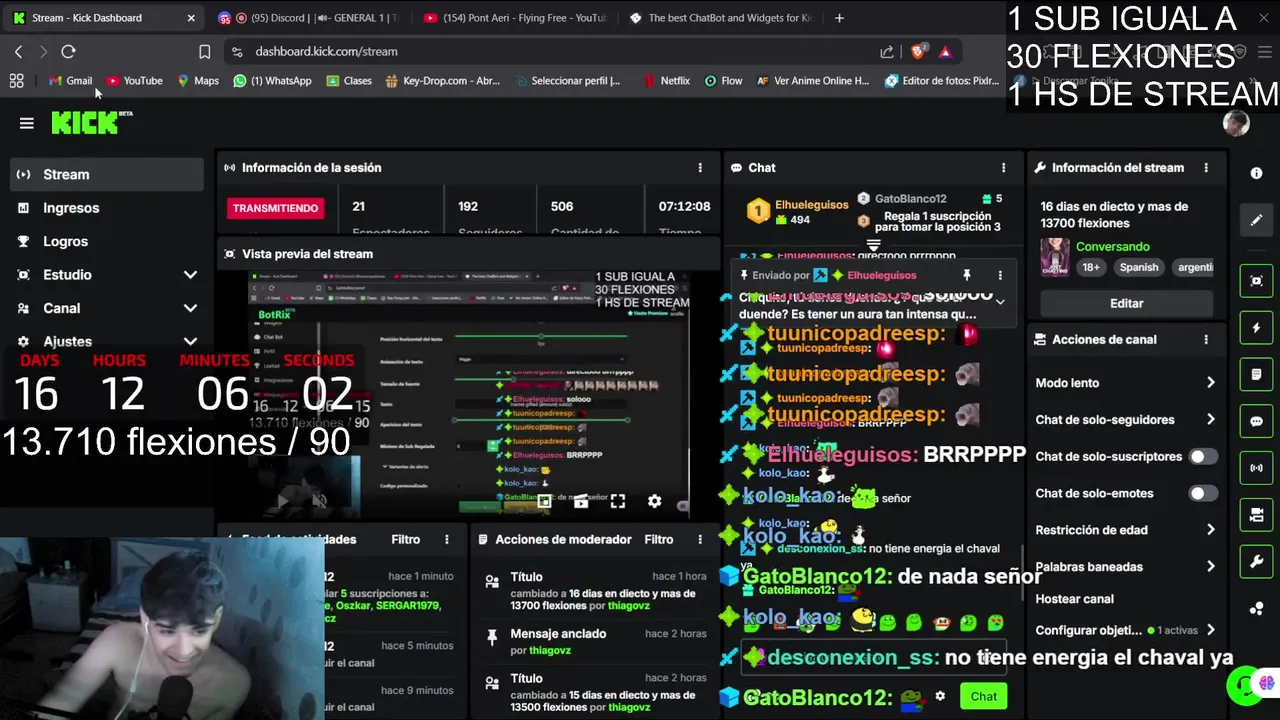Viewport: 1280px width, 720px height.
Task: Toggle Chat de solo-suscriptores switch
Action: [x=1203, y=457]
